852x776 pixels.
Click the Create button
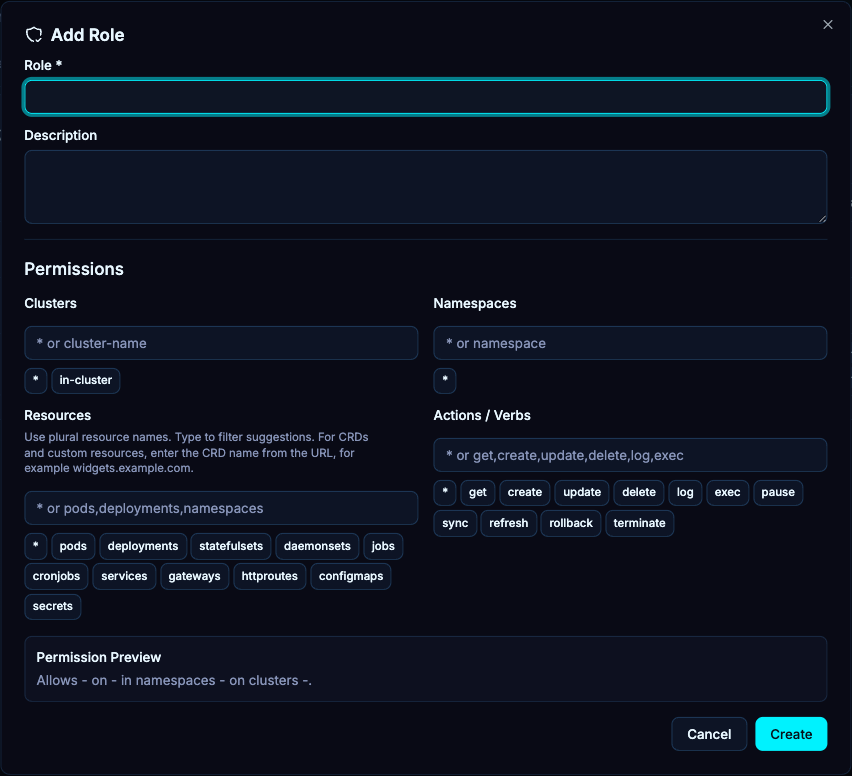791,734
